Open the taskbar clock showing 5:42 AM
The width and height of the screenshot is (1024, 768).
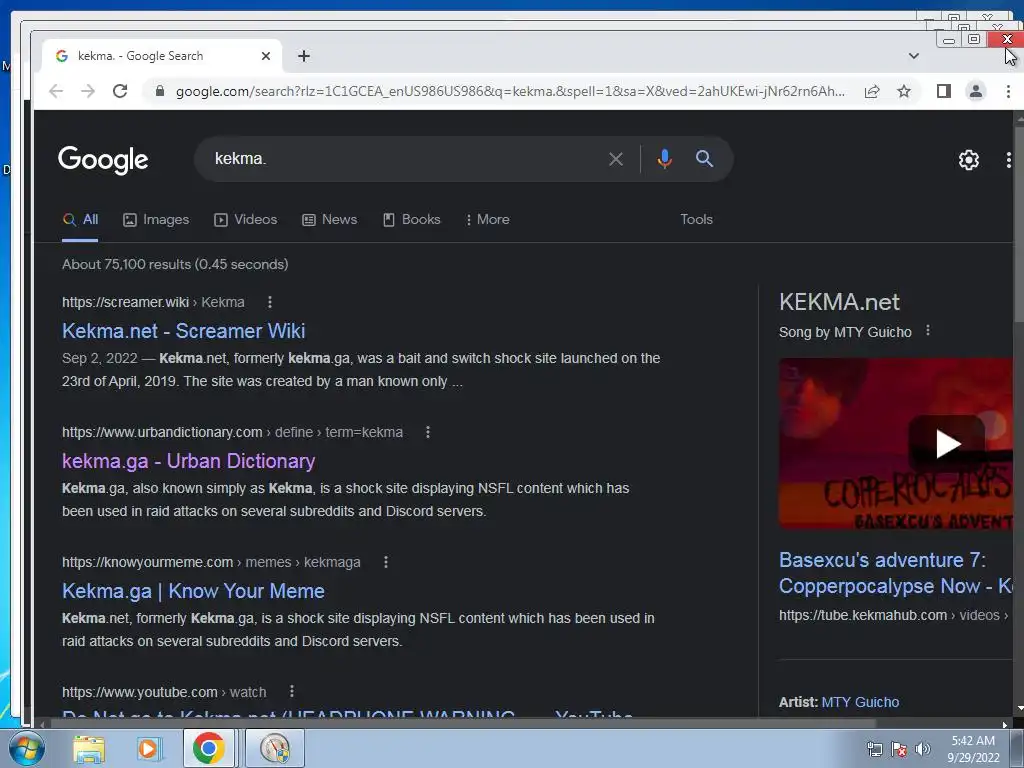coord(973,748)
